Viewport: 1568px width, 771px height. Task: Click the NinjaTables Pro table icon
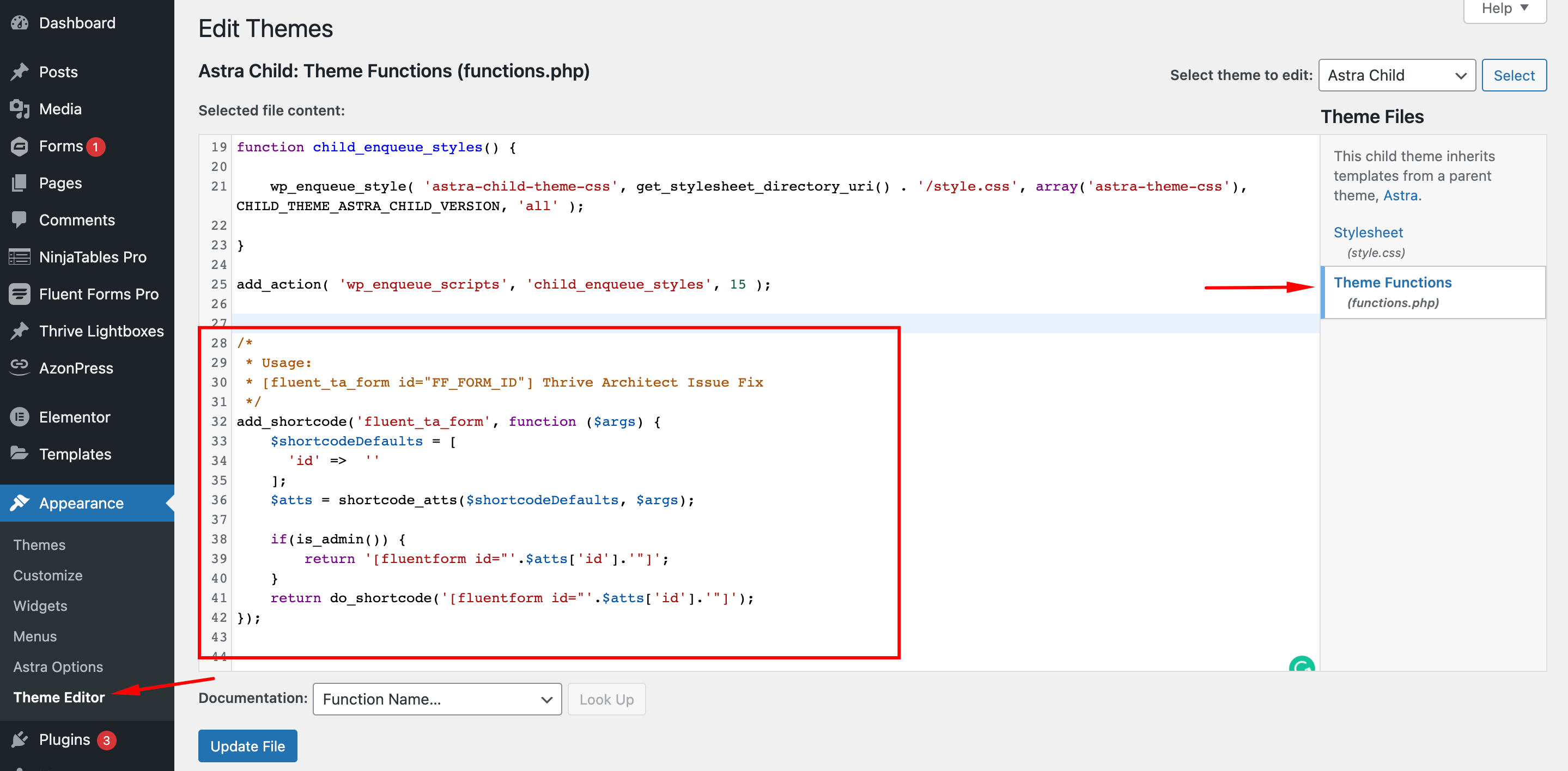pos(20,257)
